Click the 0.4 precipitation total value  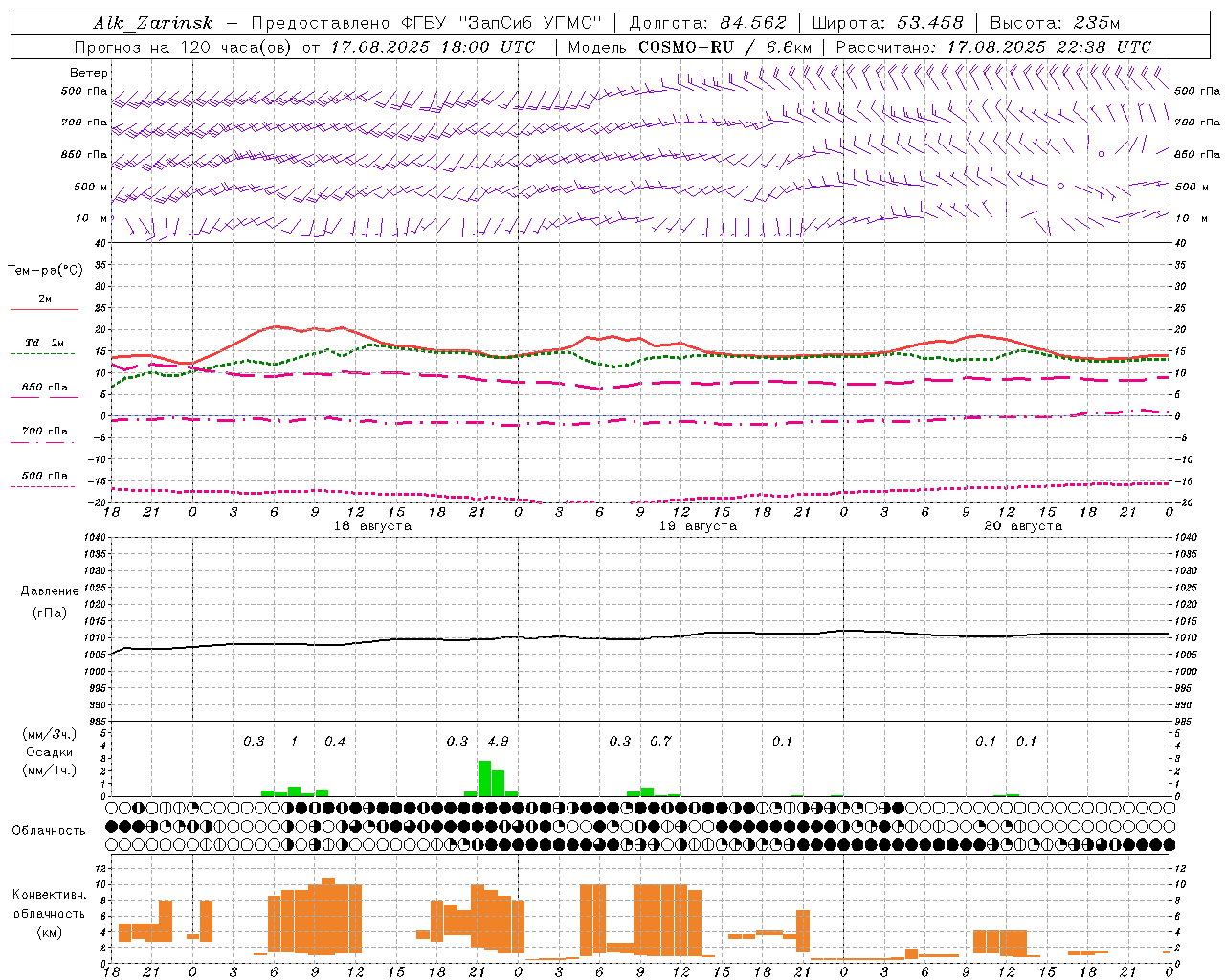click(x=335, y=741)
